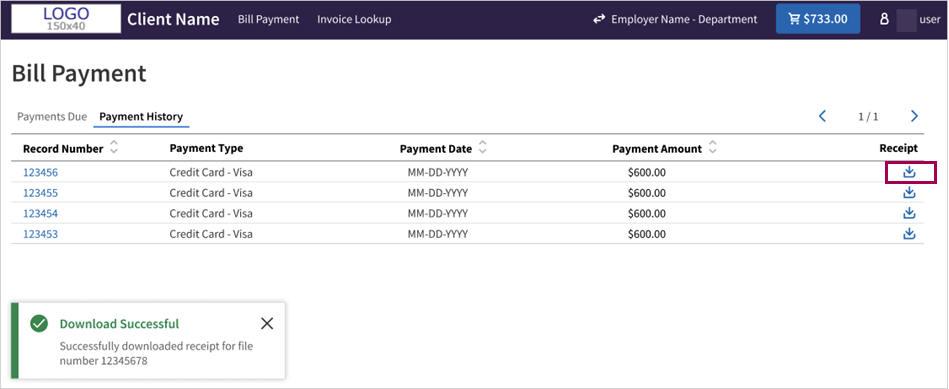949x389 pixels.
Task: Click Credit Card - Visa in row 123455
Action: [211, 193]
